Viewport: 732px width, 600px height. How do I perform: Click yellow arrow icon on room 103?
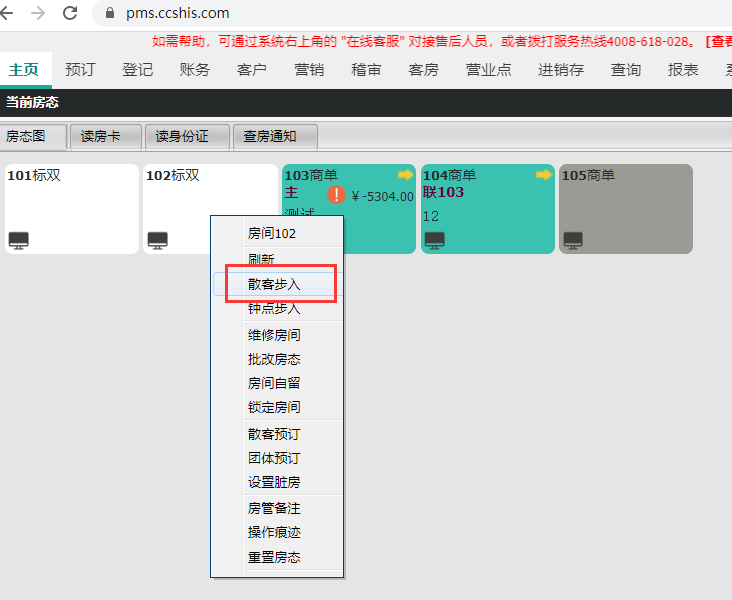tap(405, 175)
